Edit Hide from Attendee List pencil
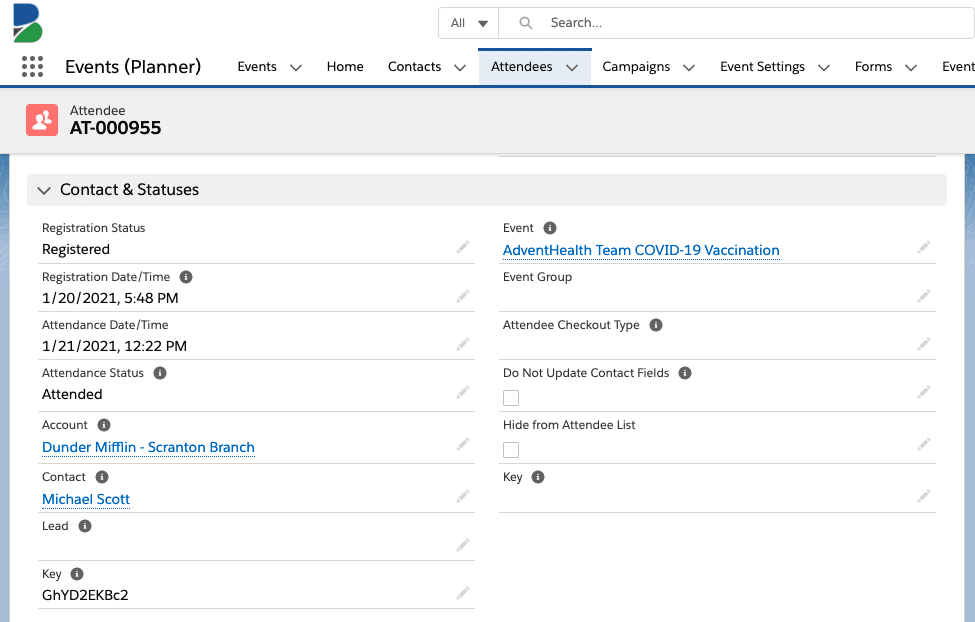This screenshot has width=975, height=622. pyautogui.click(x=924, y=444)
